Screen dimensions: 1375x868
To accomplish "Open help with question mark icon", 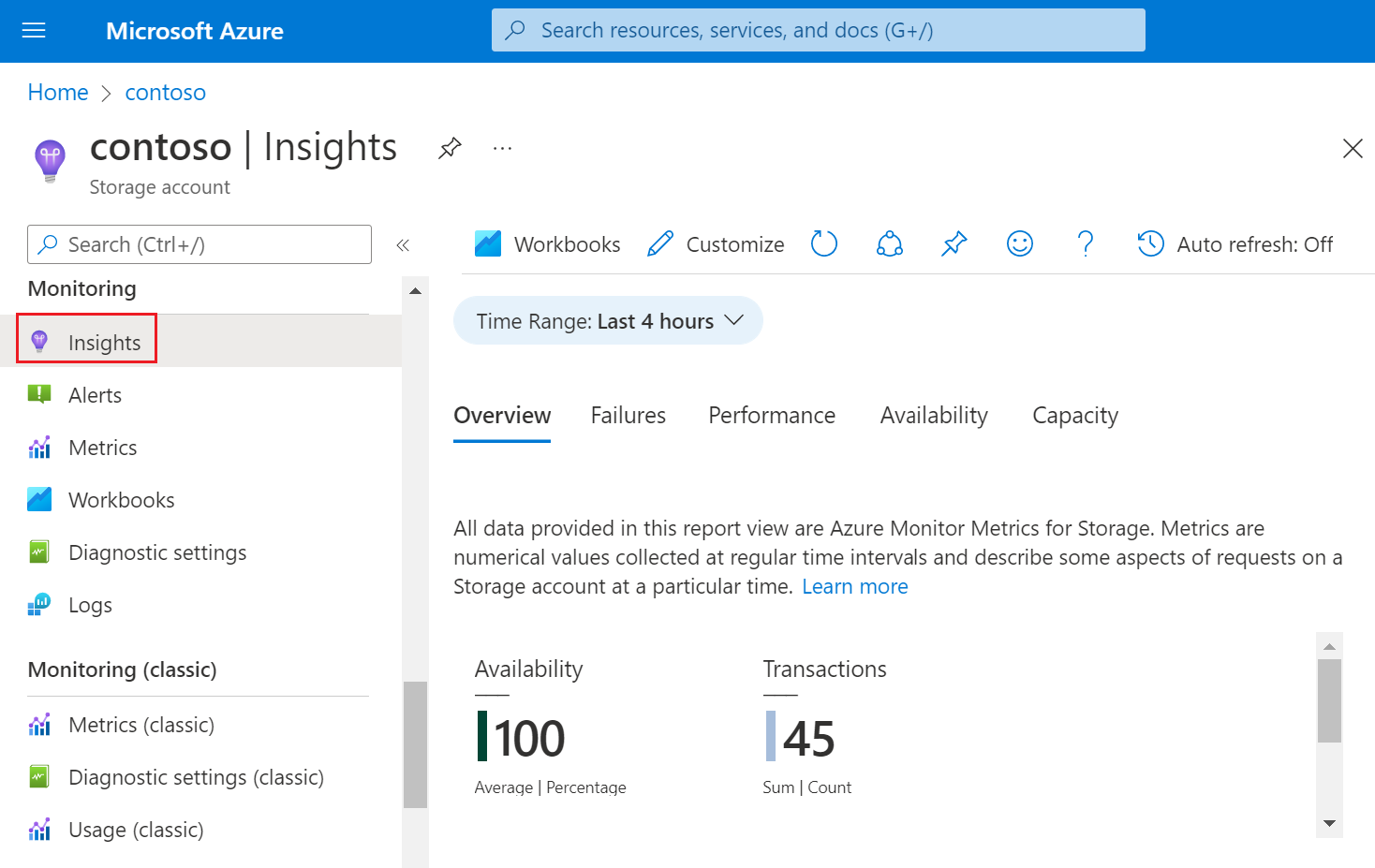I will pos(1086,243).
